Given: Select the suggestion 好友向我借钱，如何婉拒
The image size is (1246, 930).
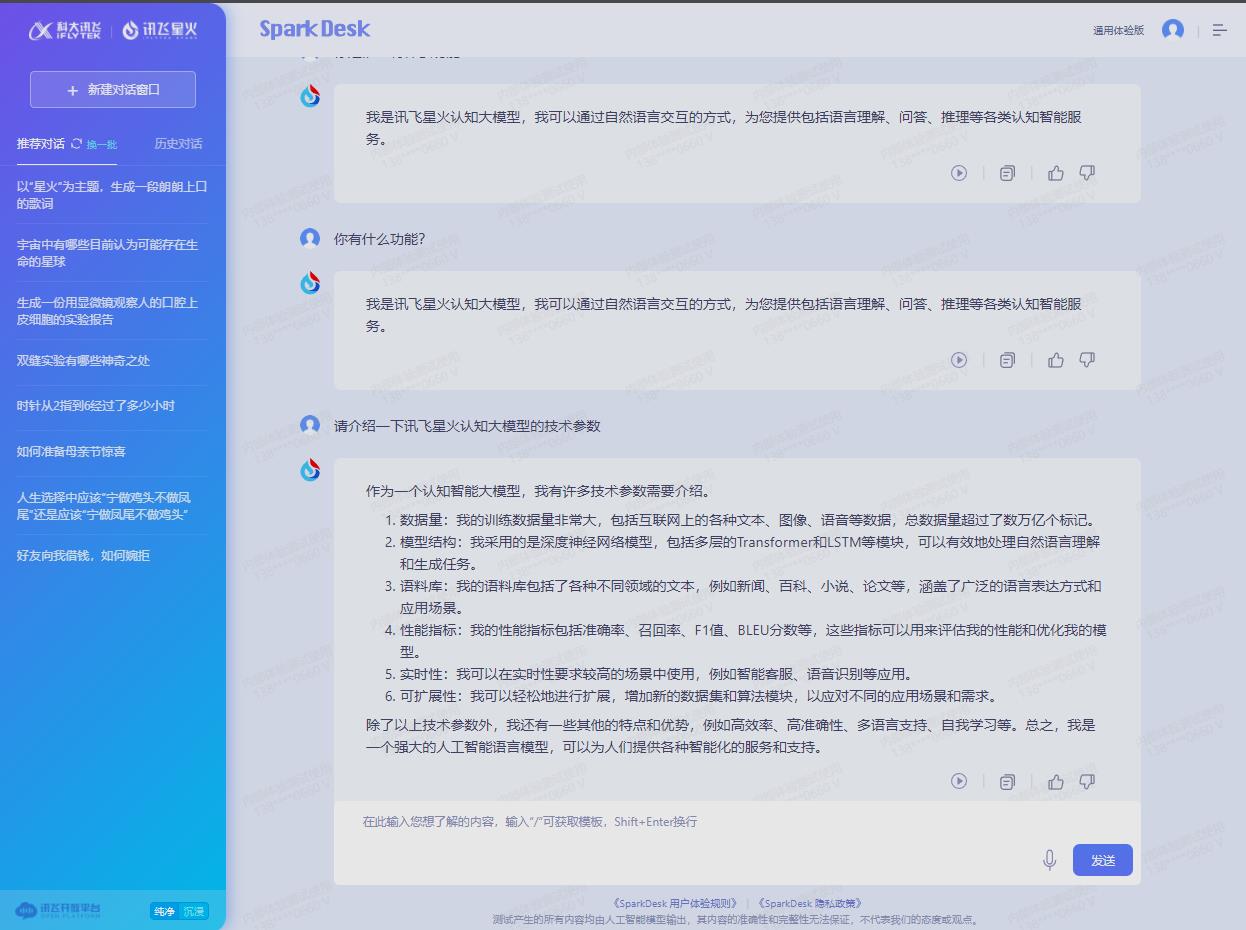Looking at the screenshot, I should tap(83, 556).
